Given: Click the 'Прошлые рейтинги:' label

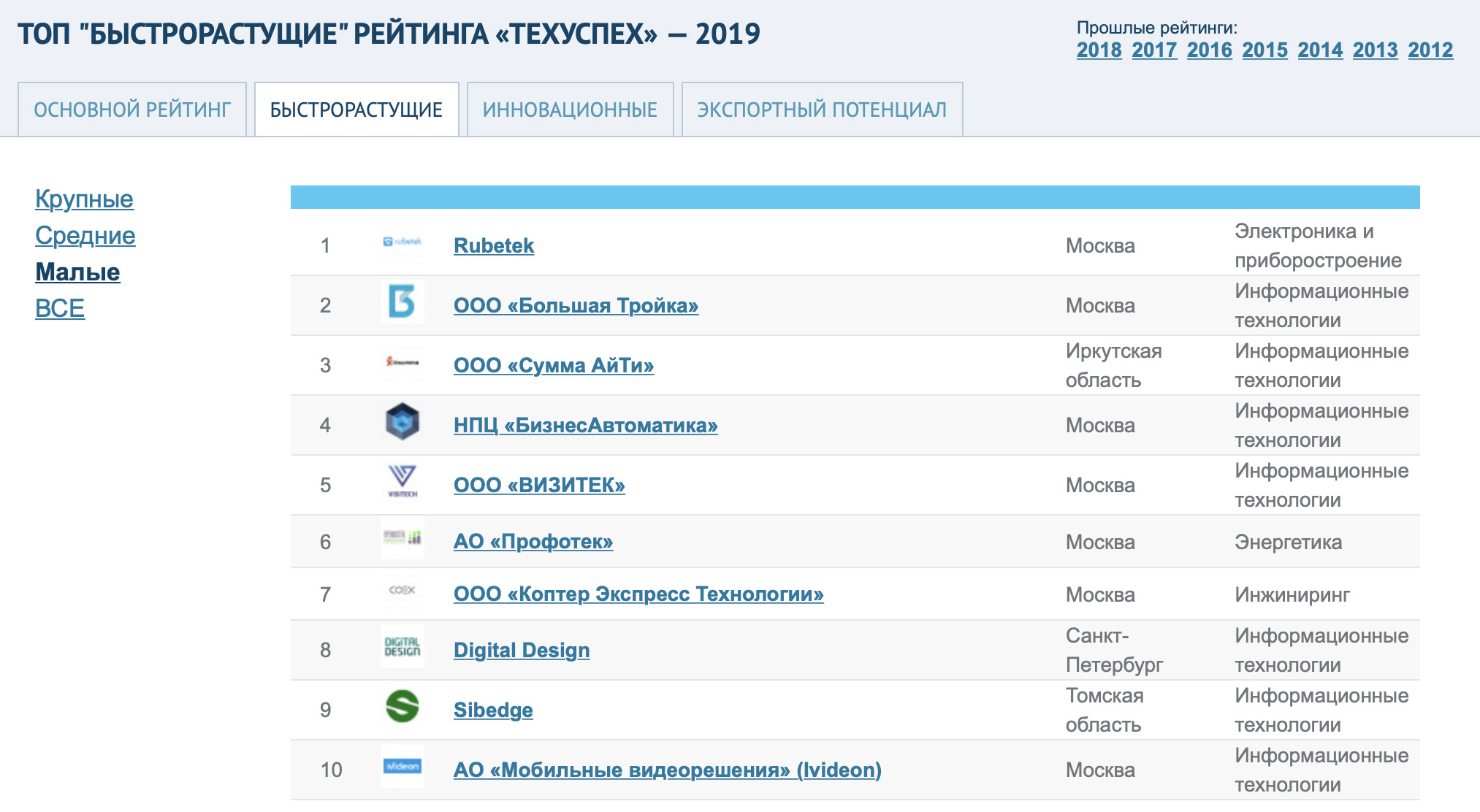Looking at the screenshot, I should [x=1157, y=28].
